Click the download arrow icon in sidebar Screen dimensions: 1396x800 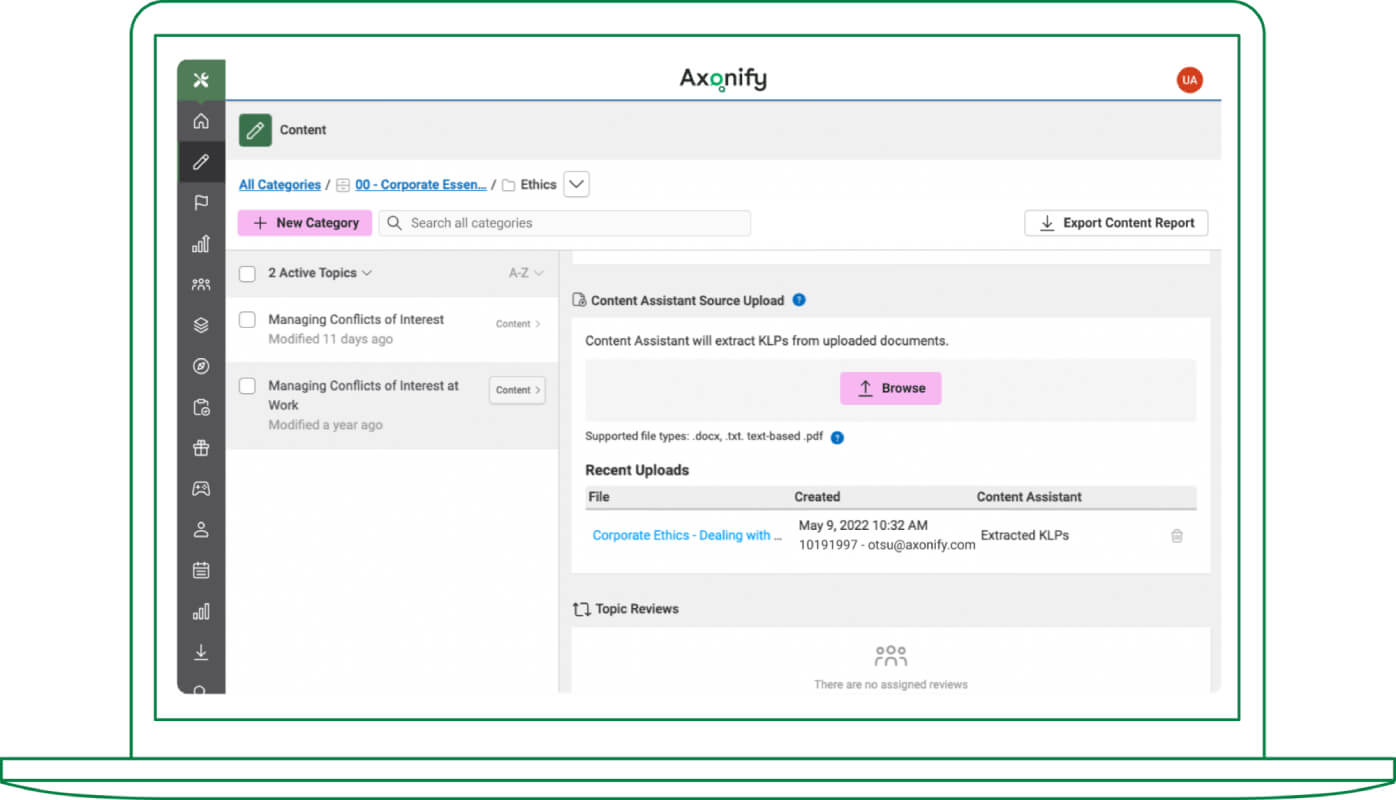coord(201,652)
